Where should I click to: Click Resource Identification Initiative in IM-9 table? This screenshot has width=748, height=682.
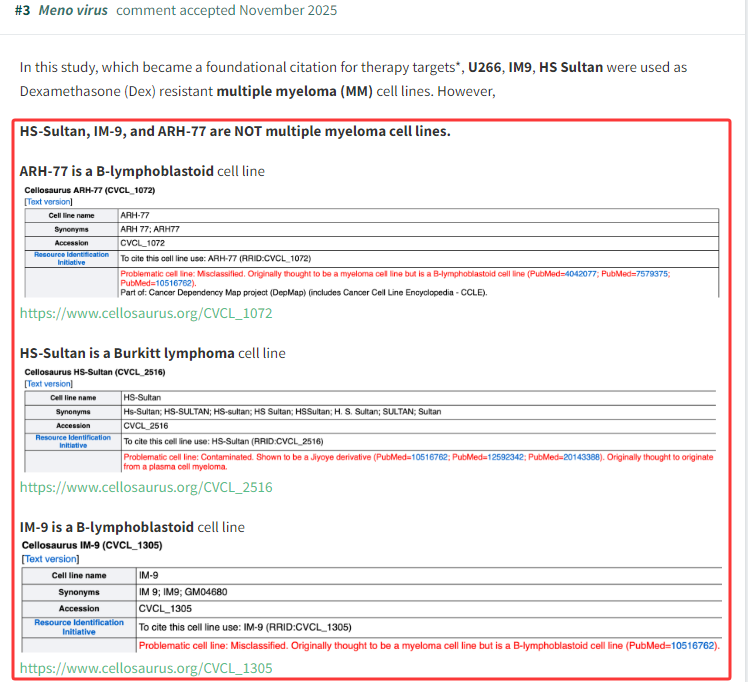pyautogui.click(x=79, y=626)
